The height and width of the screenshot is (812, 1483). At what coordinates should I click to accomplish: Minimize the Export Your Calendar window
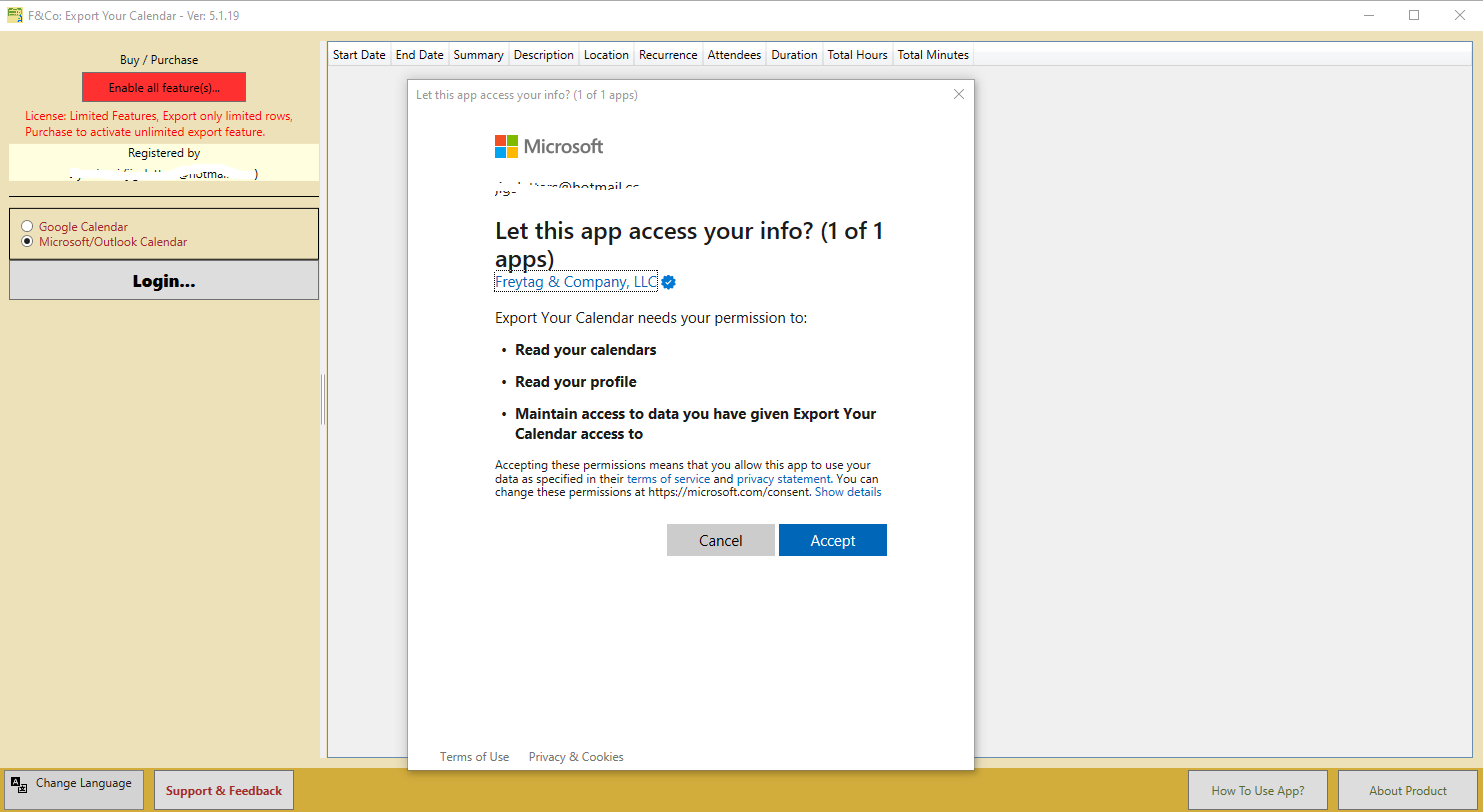click(x=1369, y=15)
